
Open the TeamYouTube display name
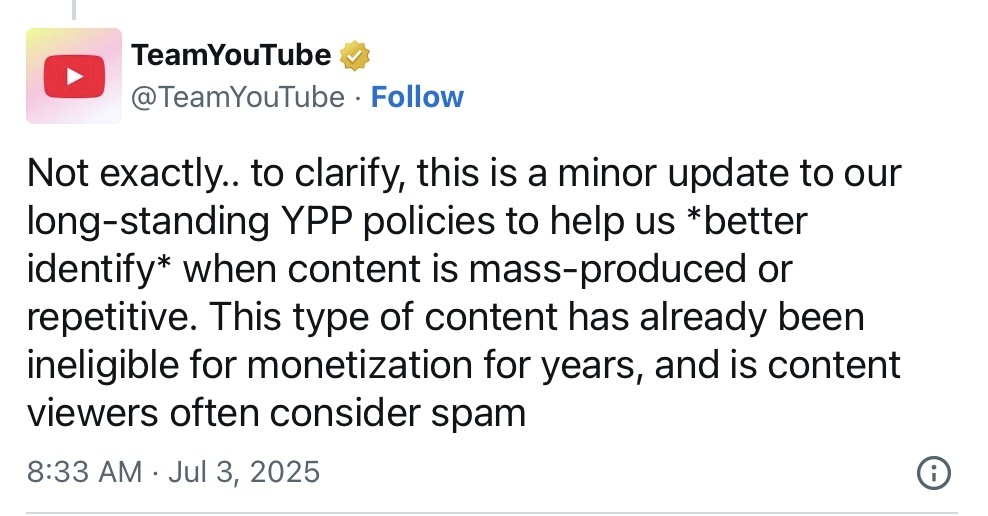(231, 54)
